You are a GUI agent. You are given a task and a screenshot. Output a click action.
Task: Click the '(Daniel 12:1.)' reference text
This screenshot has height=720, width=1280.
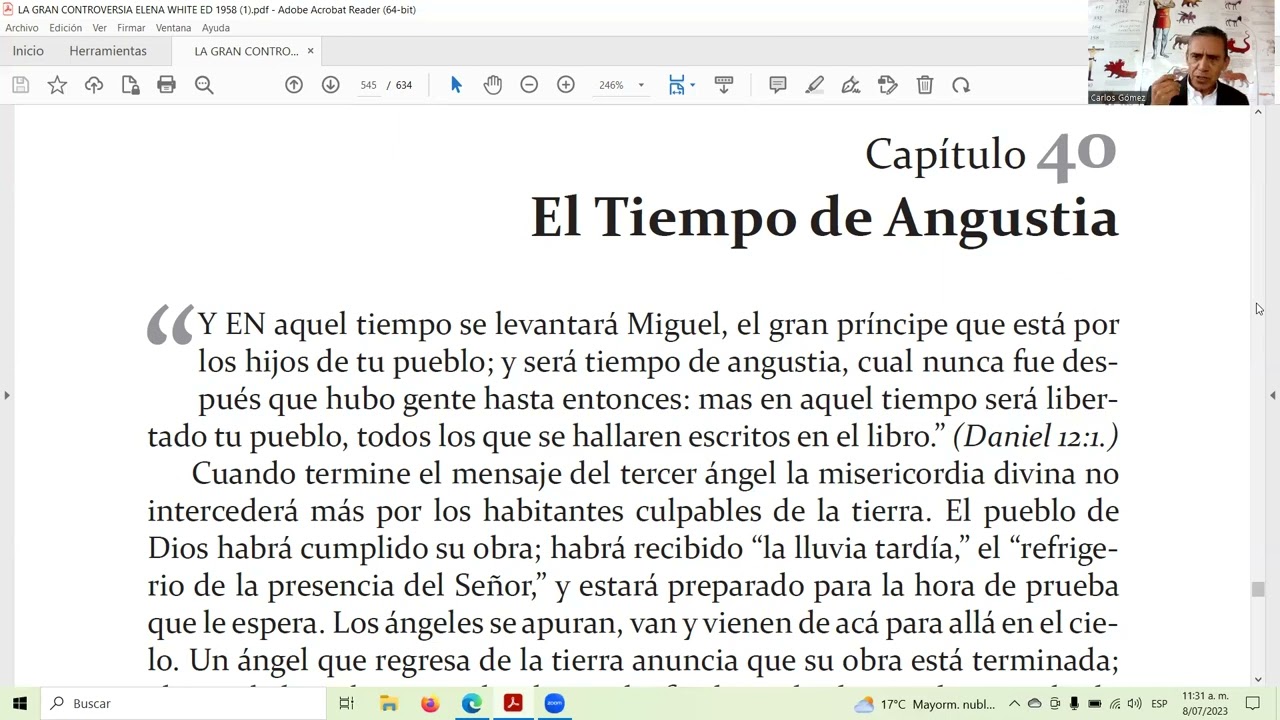click(1035, 436)
